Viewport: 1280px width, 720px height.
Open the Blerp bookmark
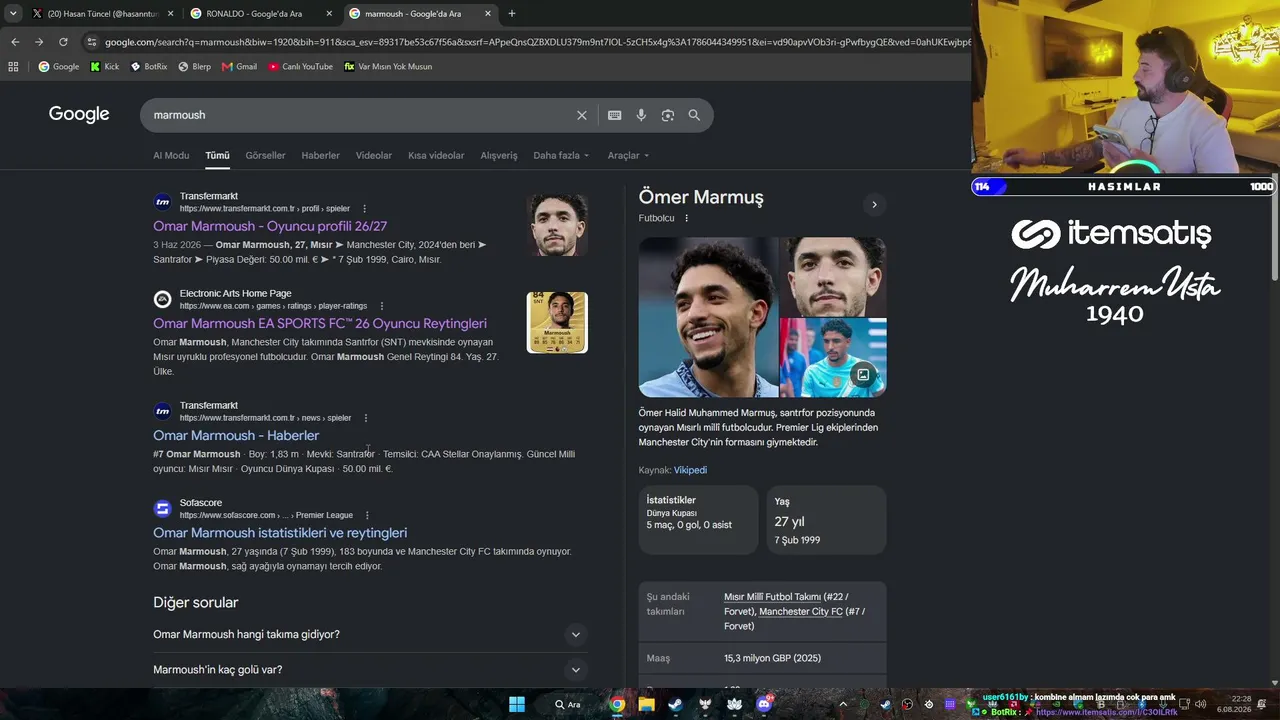pos(194,67)
